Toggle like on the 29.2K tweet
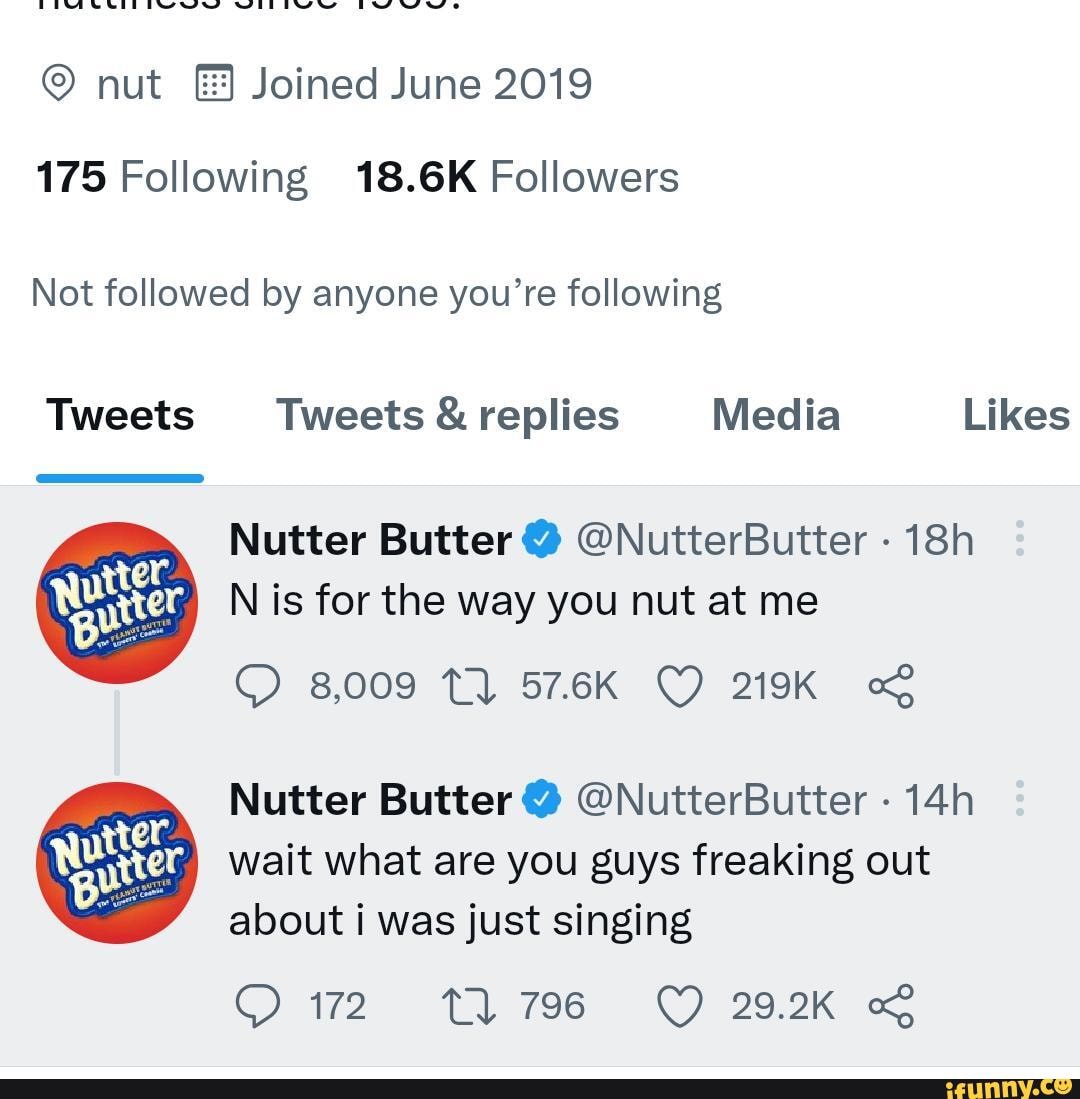The width and height of the screenshot is (1080, 1099). point(680,1007)
